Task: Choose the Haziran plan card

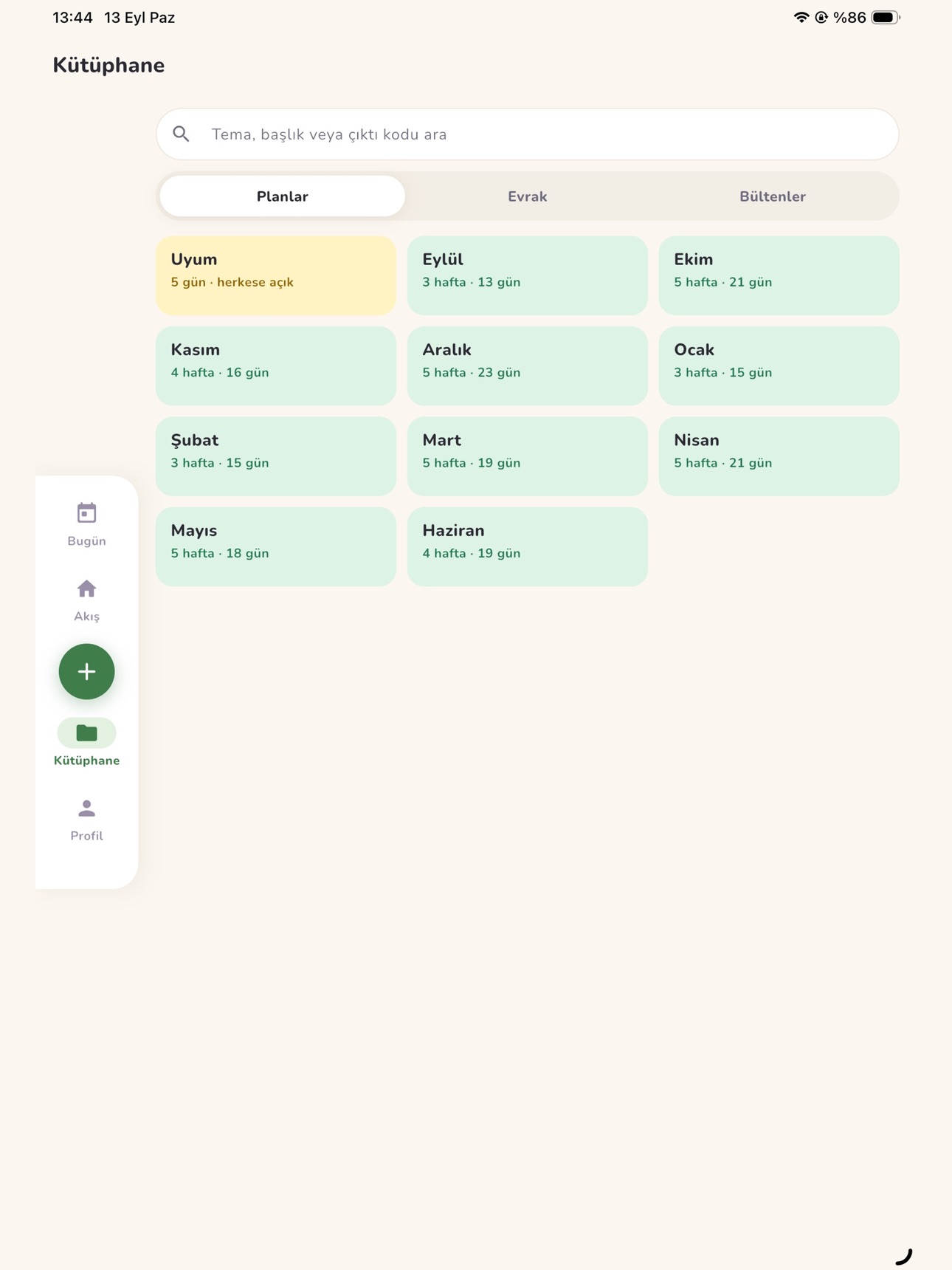Action: [527, 546]
